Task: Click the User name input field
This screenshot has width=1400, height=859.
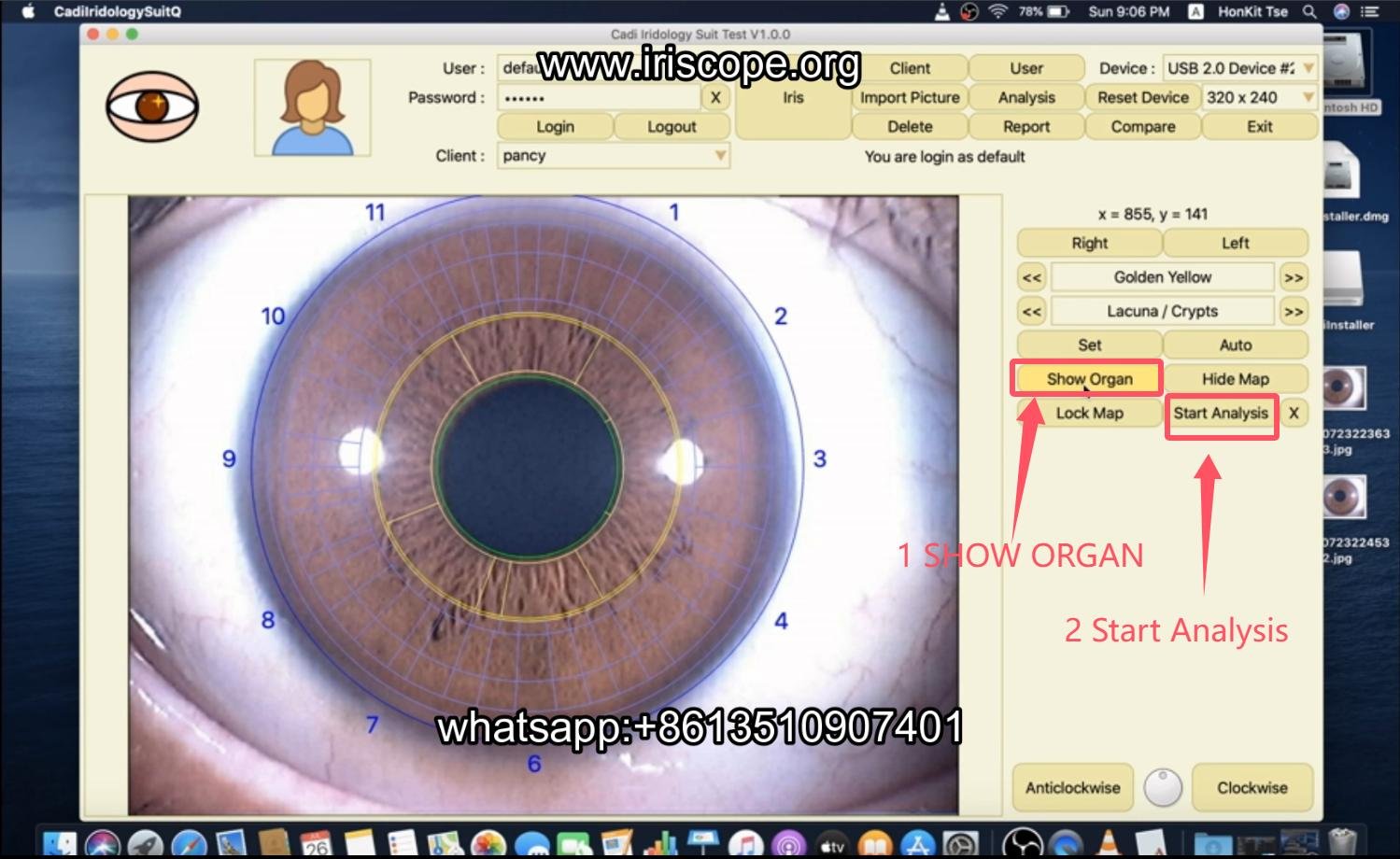Action: pos(612,68)
